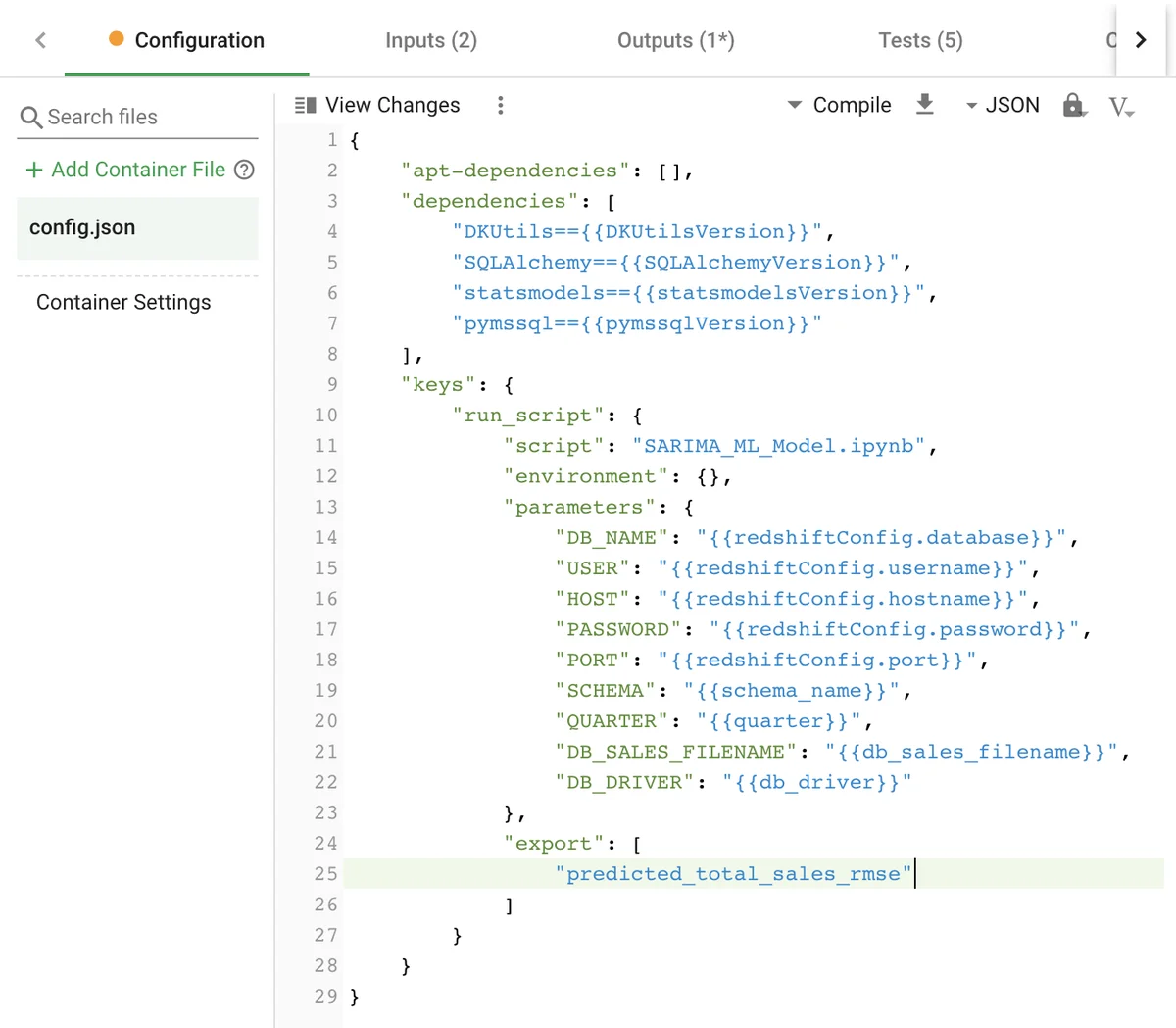Click the search magnifier in the file panel
1176x1028 pixels.
[30, 117]
